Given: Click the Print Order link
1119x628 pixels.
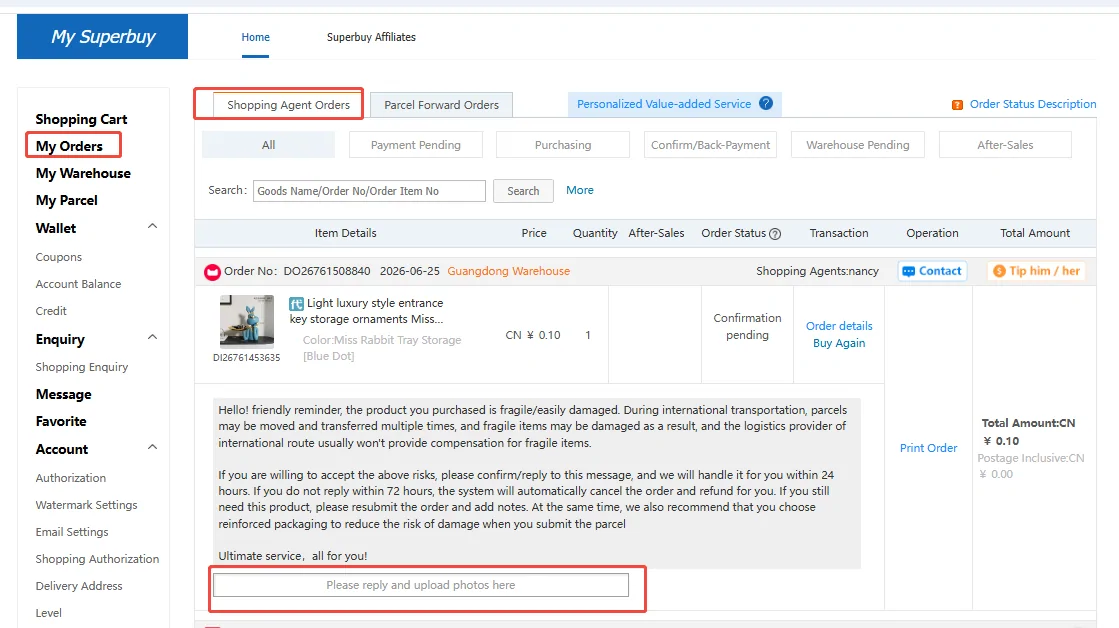Looking at the screenshot, I should (928, 448).
